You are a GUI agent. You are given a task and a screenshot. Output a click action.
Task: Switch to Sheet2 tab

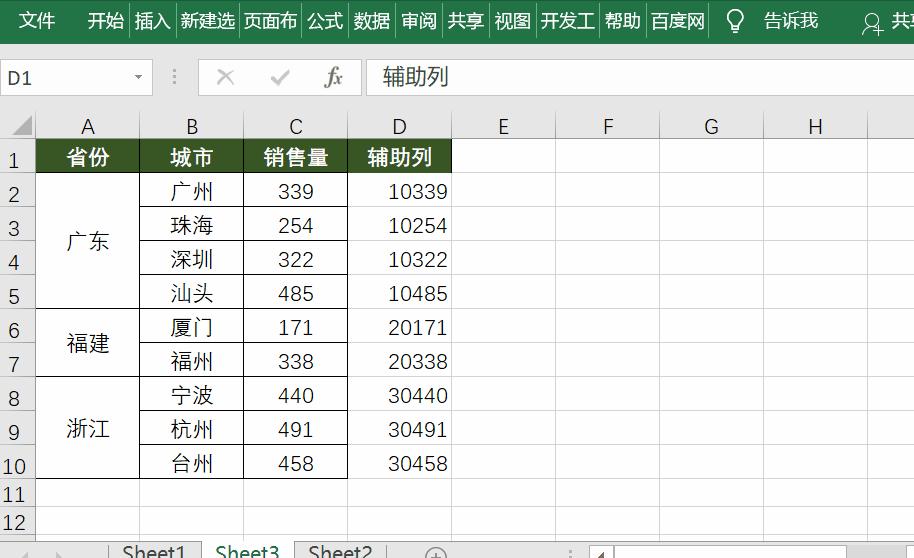[340, 552]
